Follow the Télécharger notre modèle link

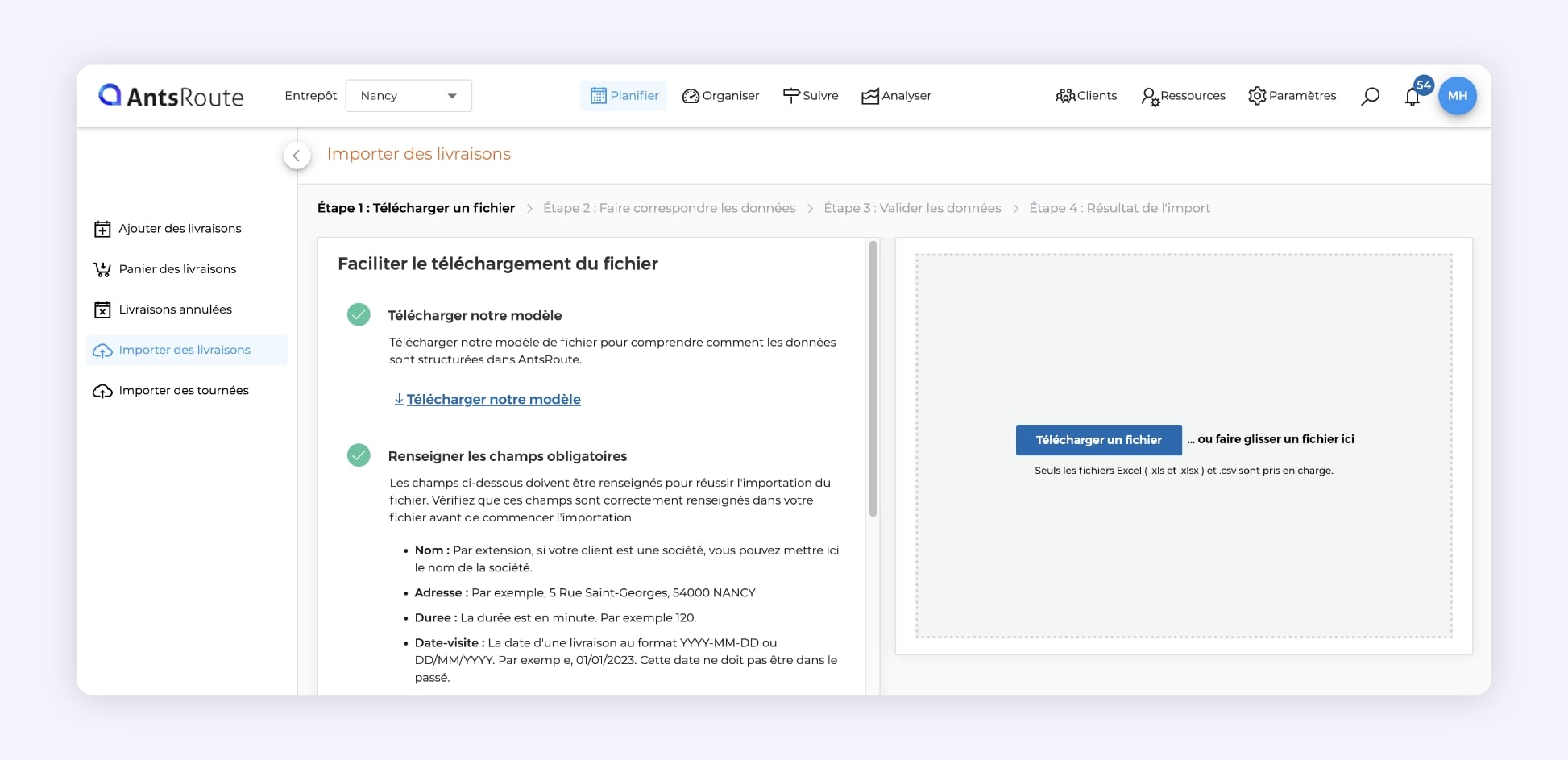point(493,399)
